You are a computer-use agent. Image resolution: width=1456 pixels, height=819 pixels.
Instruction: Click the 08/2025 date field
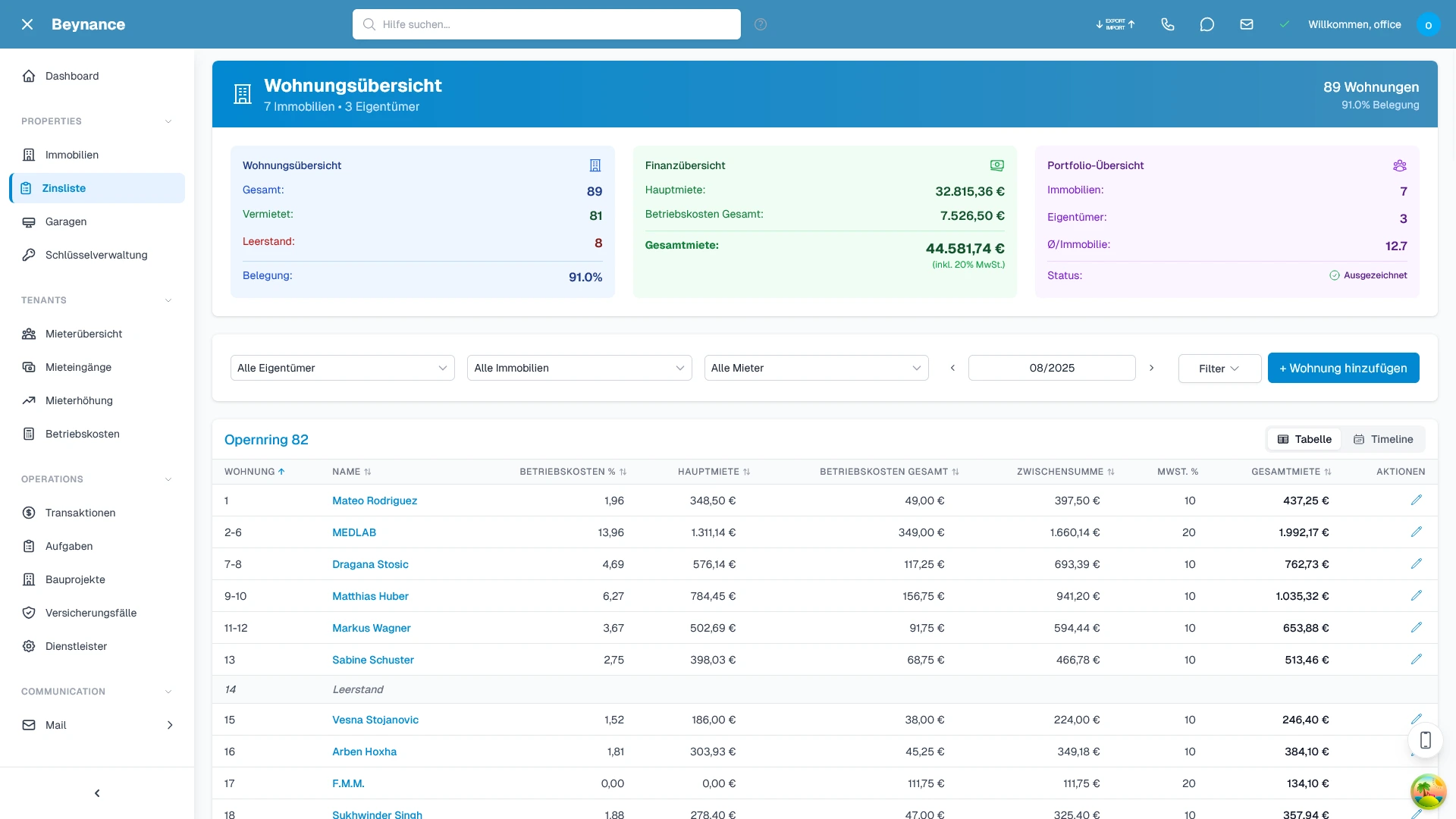[x=1052, y=368]
